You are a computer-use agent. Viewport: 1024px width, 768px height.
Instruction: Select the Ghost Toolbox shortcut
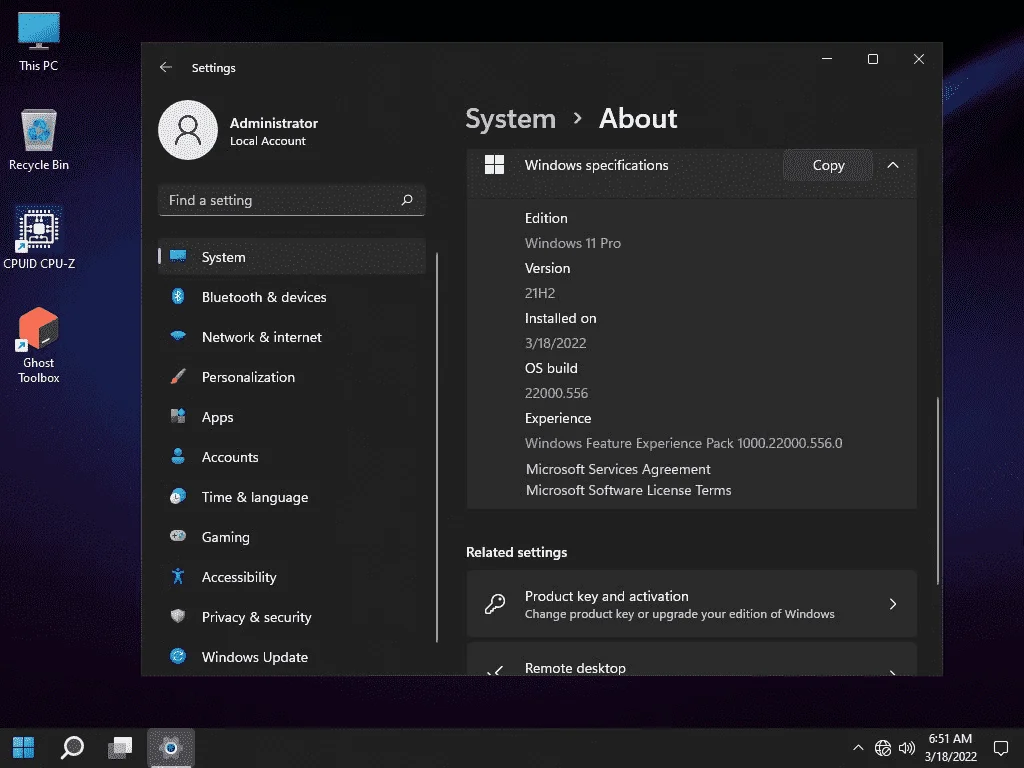click(x=39, y=345)
